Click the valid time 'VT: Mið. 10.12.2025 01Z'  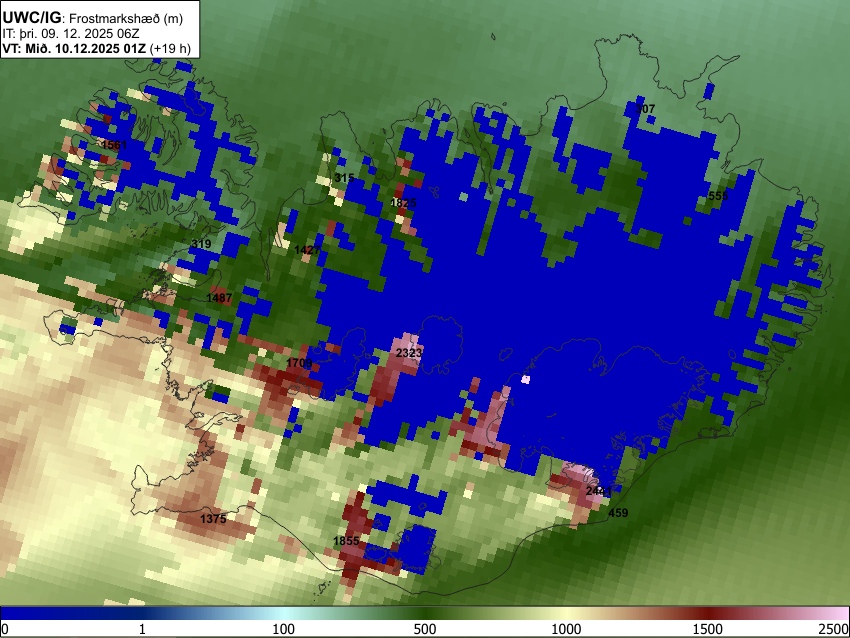[74, 48]
